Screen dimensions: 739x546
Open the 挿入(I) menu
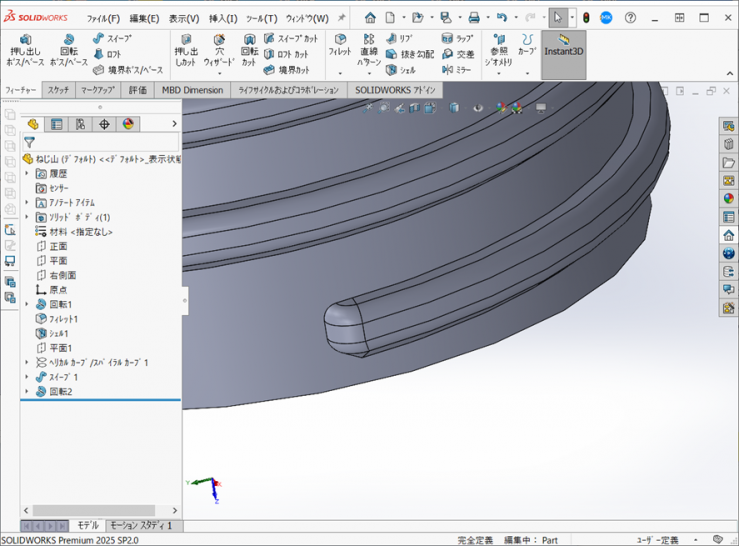223,18
